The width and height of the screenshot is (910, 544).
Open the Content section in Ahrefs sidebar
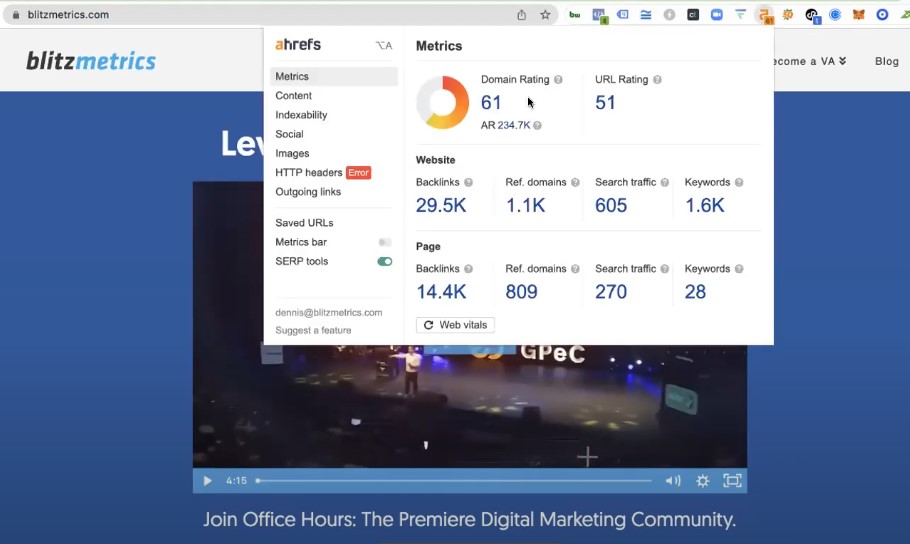[x=294, y=96]
